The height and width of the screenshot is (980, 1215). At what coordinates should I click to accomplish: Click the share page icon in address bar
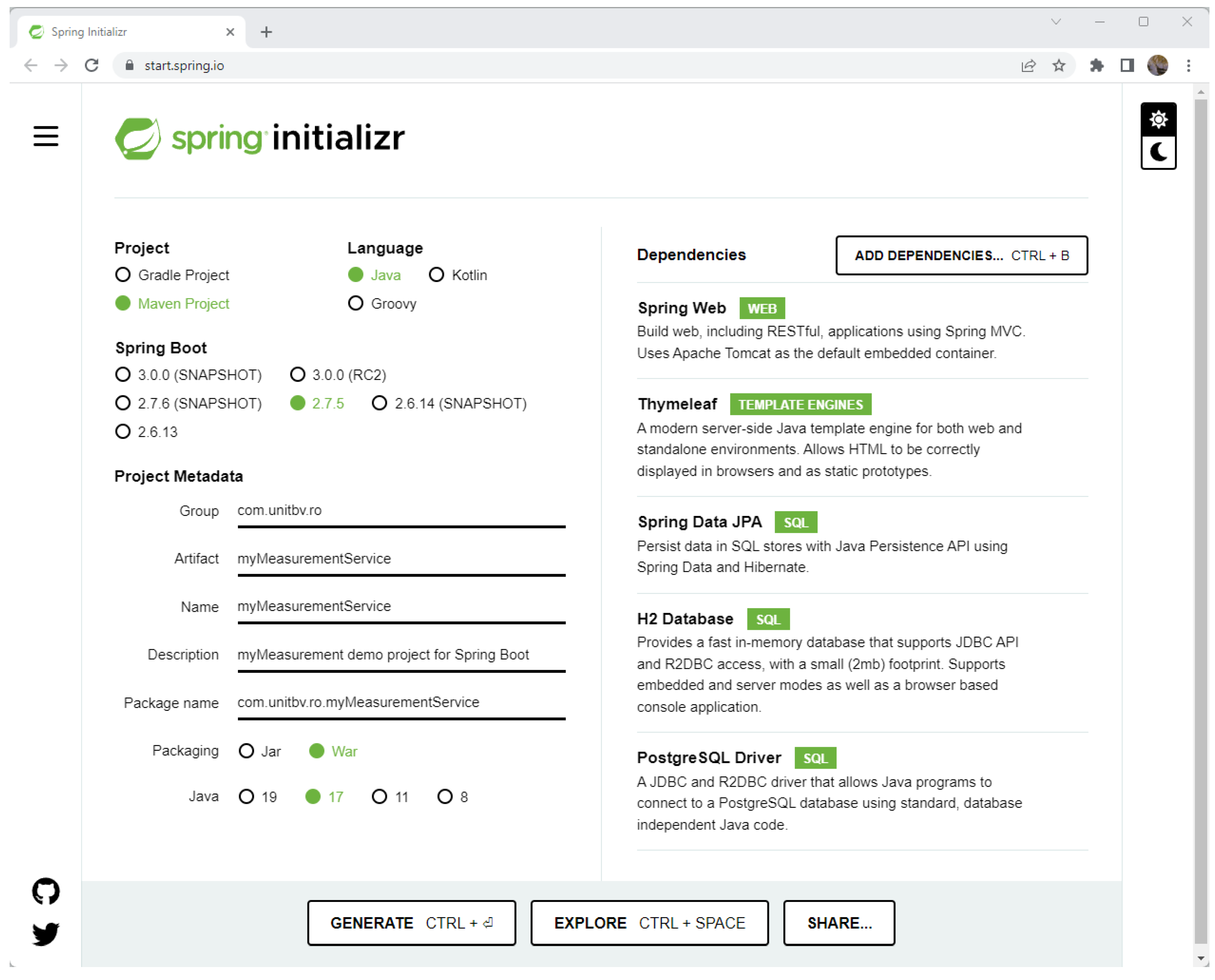[x=1028, y=66]
